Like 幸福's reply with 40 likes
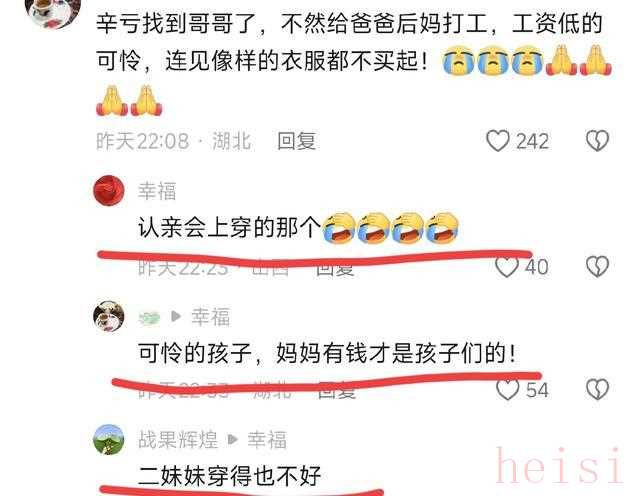The image size is (640, 496). (507, 267)
